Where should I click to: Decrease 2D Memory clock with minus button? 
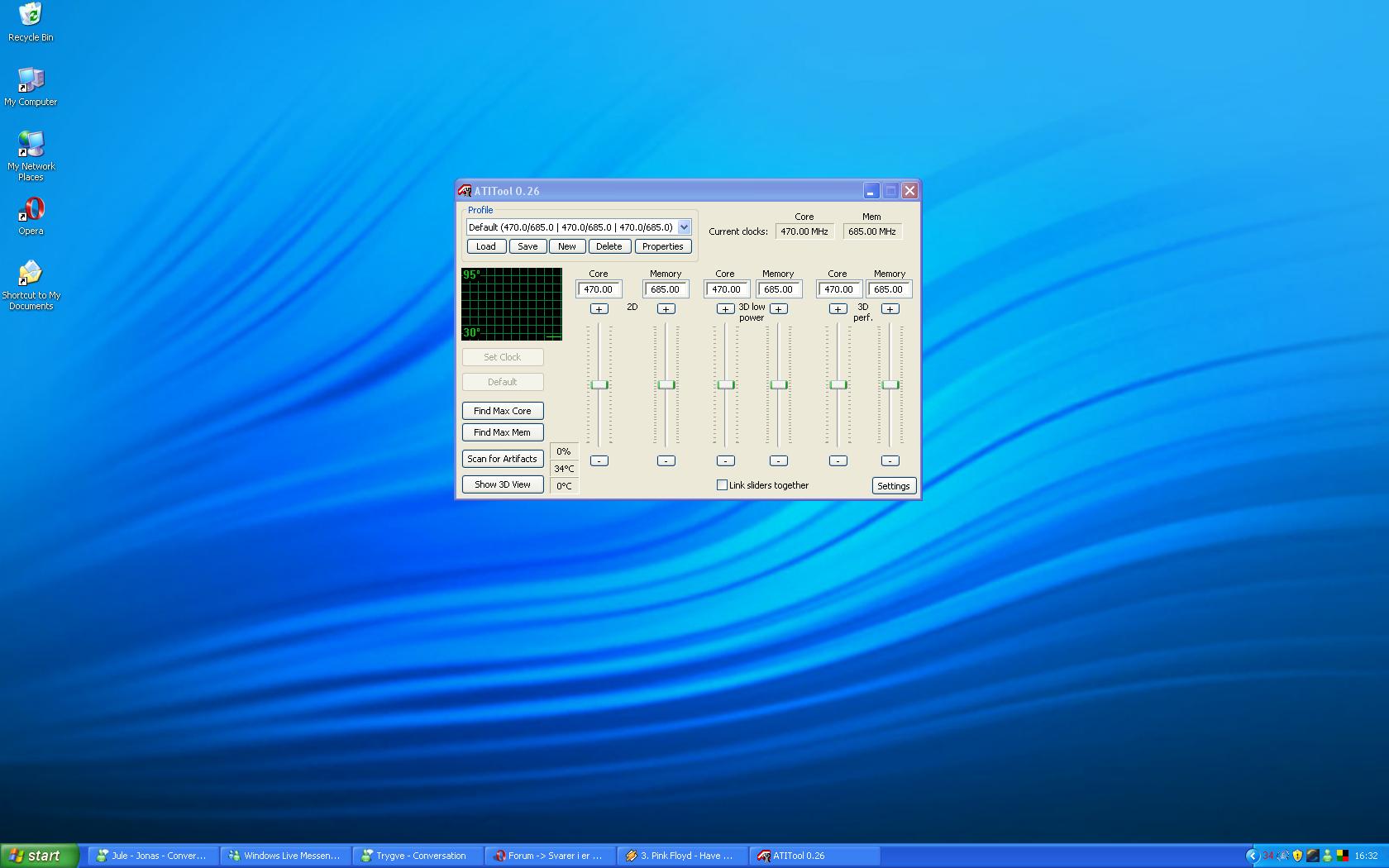[666, 460]
